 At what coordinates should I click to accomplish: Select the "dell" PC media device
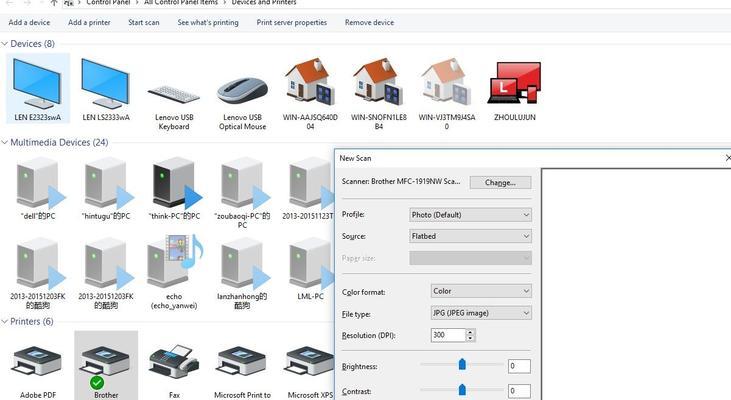(38, 189)
